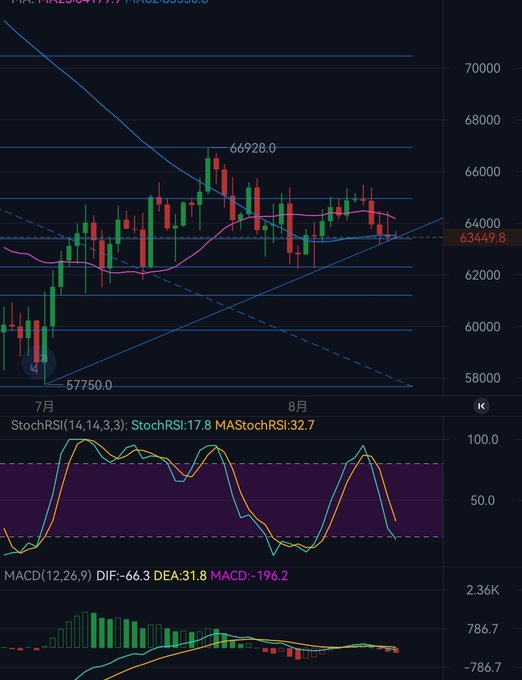Tap the low label 57750.0
Screen dimensions: 522x680
(89, 385)
